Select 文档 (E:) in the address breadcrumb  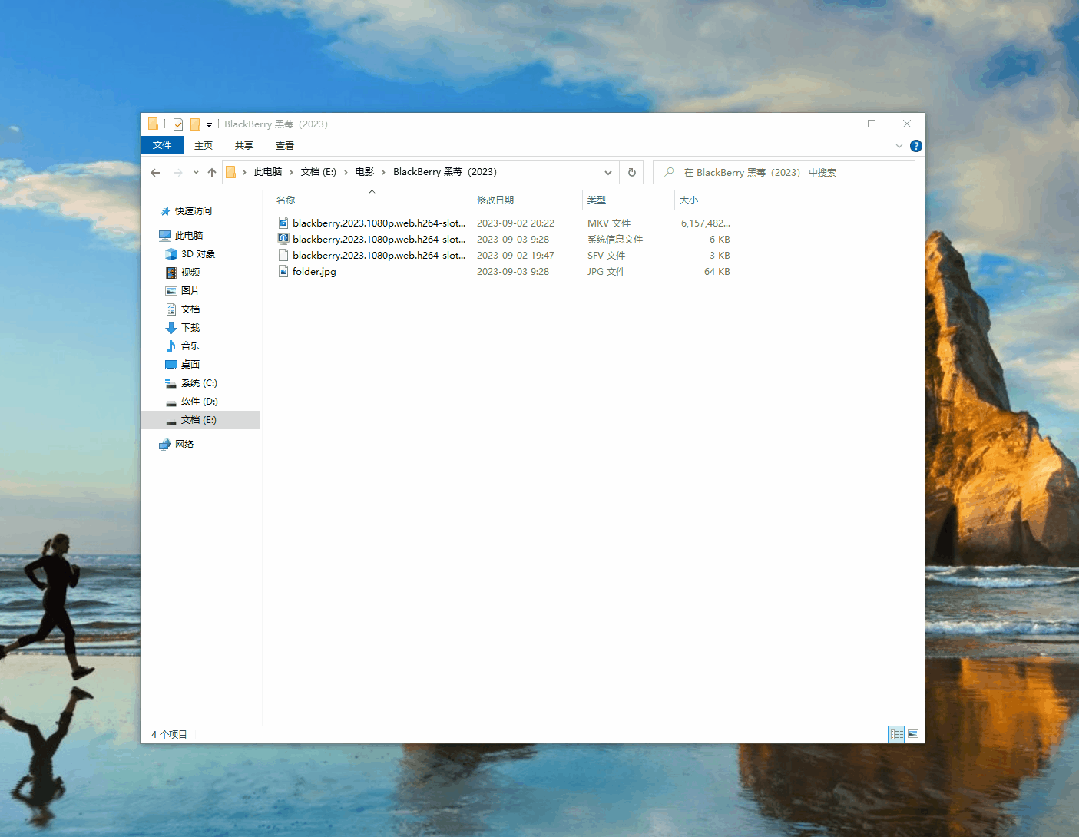pyautogui.click(x=319, y=171)
